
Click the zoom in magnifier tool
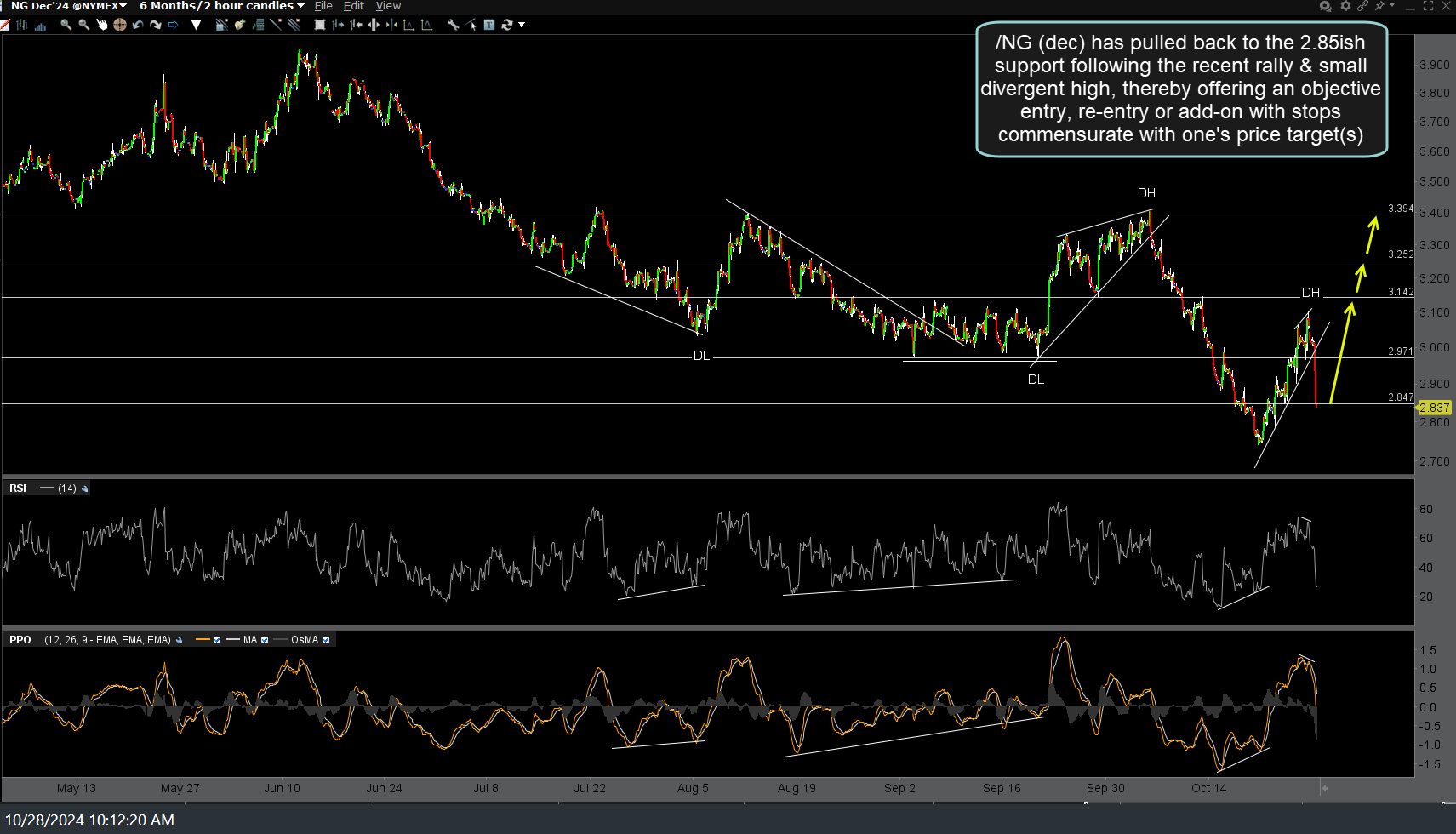[66, 25]
